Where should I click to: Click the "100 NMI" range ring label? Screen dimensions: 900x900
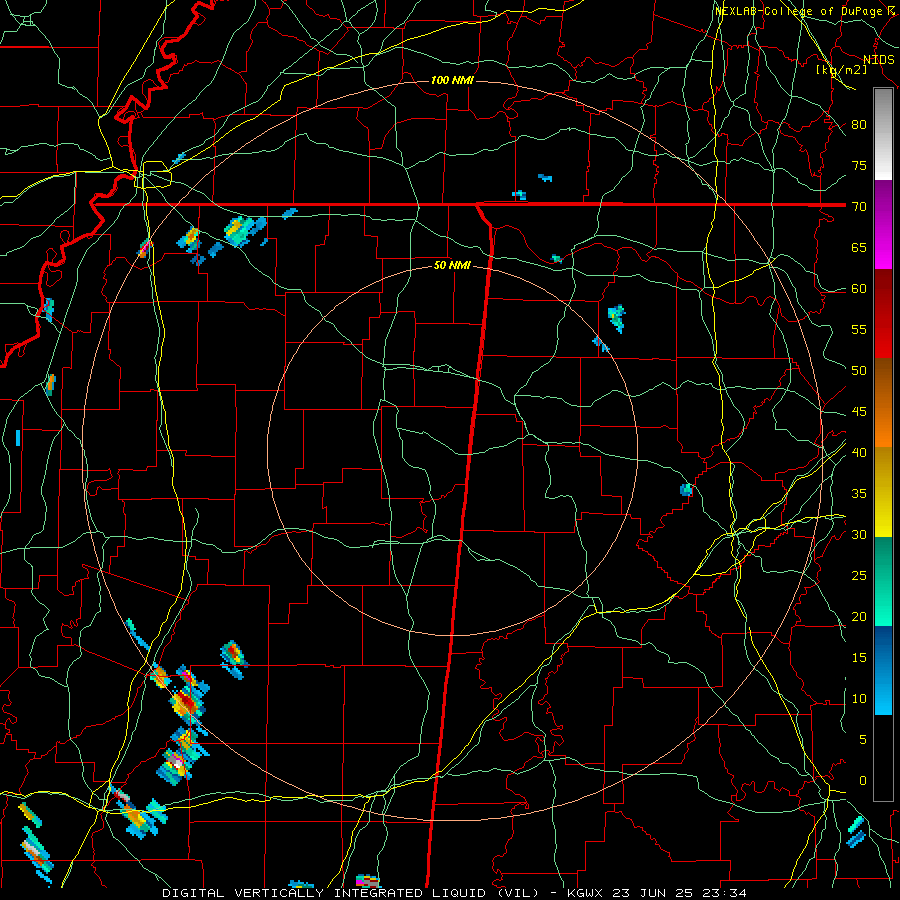pyautogui.click(x=452, y=80)
